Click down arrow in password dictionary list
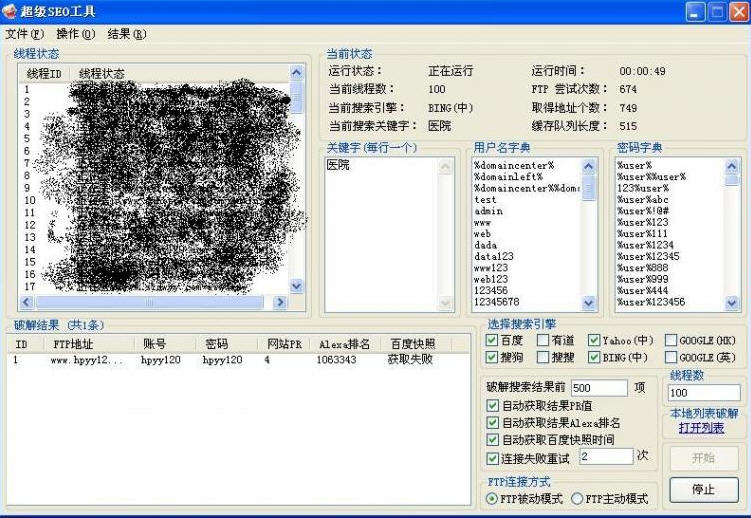The width and height of the screenshot is (751, 518). (x=731, y=303)
